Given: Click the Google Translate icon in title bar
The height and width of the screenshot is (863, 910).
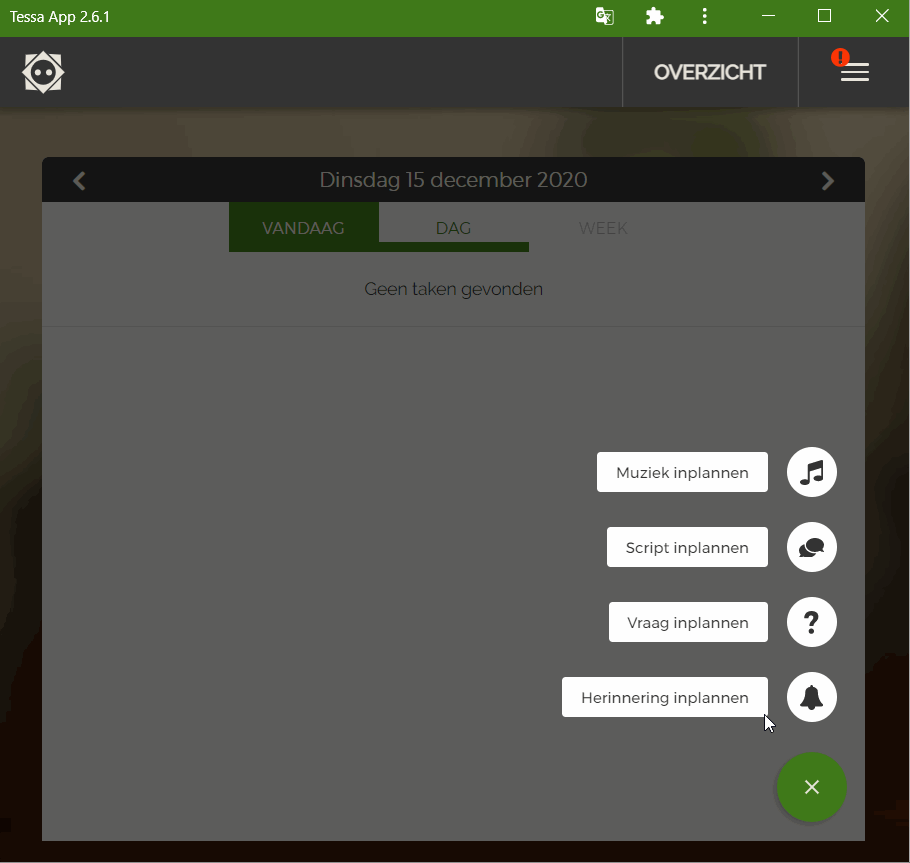Looking at the screenshot, I should point(604,16).
